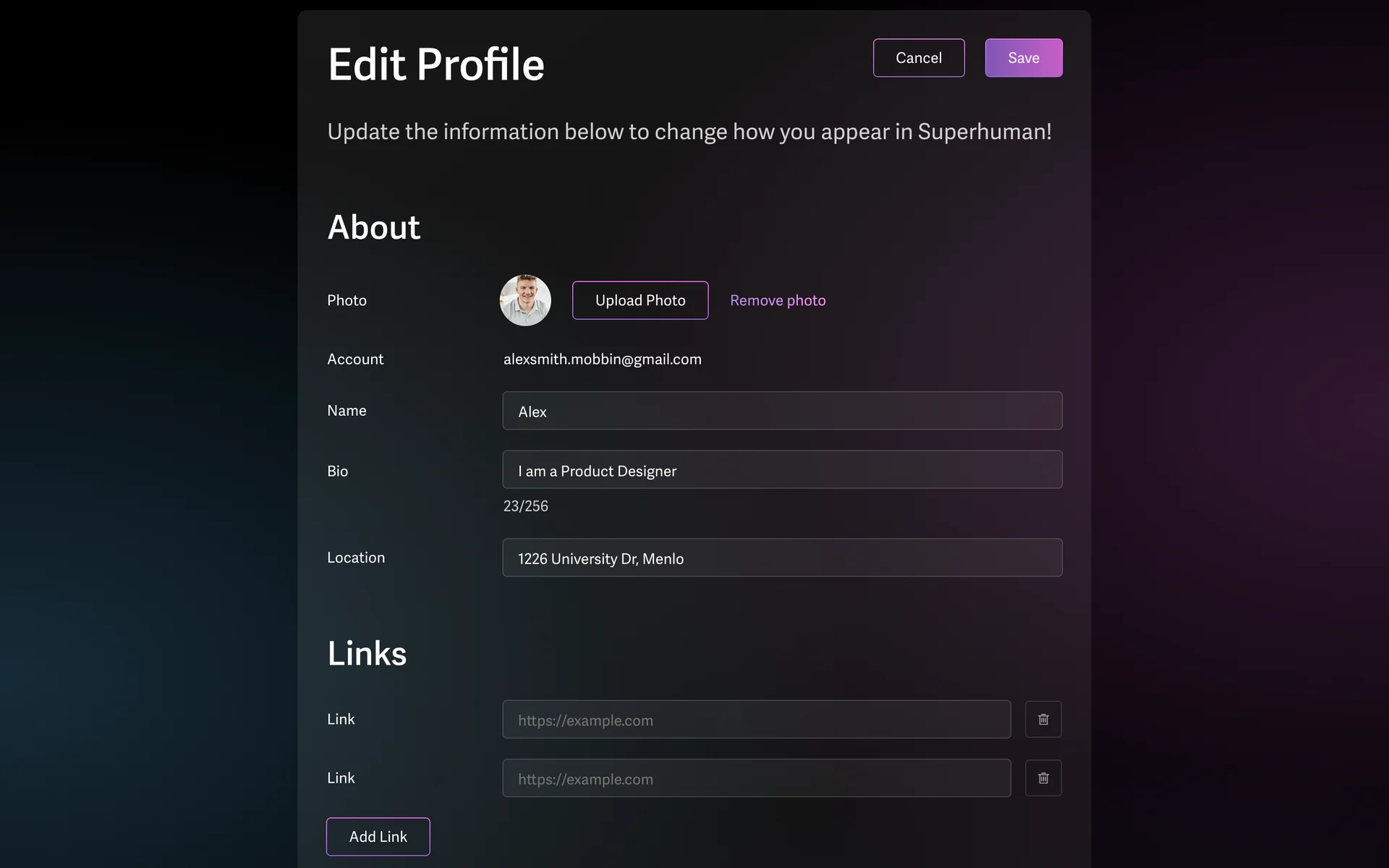This screenshot has height=868, width=1389.
Task: Delete the second Link row via trash icon
Action: 1042,778
